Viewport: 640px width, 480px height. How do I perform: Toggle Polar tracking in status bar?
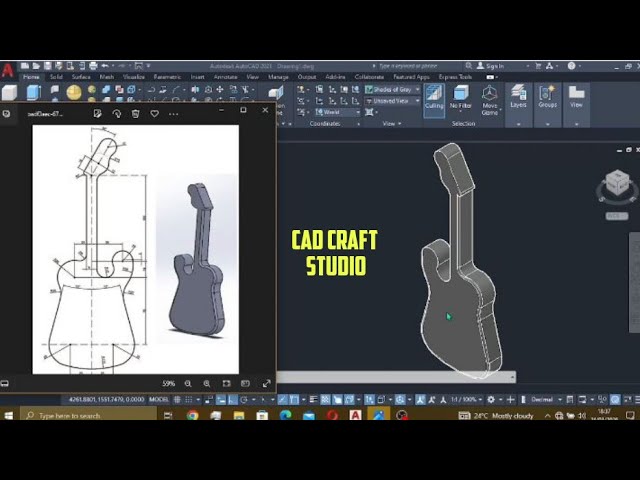coord(244,400)
